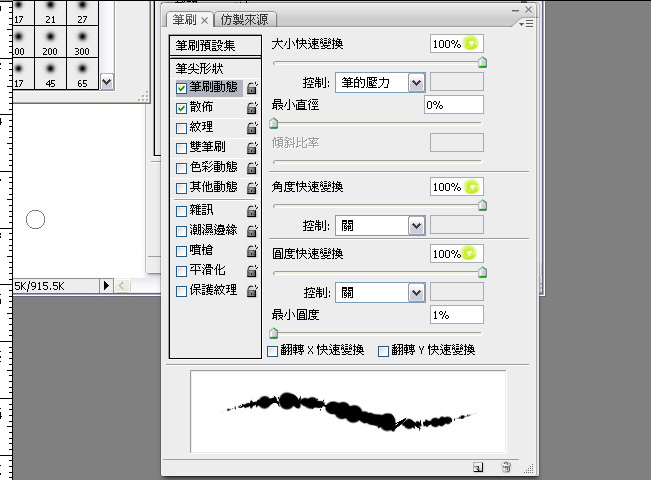
Task: Adjust the 角度快速變換 slider handle
Action: (x=482, y=206)
